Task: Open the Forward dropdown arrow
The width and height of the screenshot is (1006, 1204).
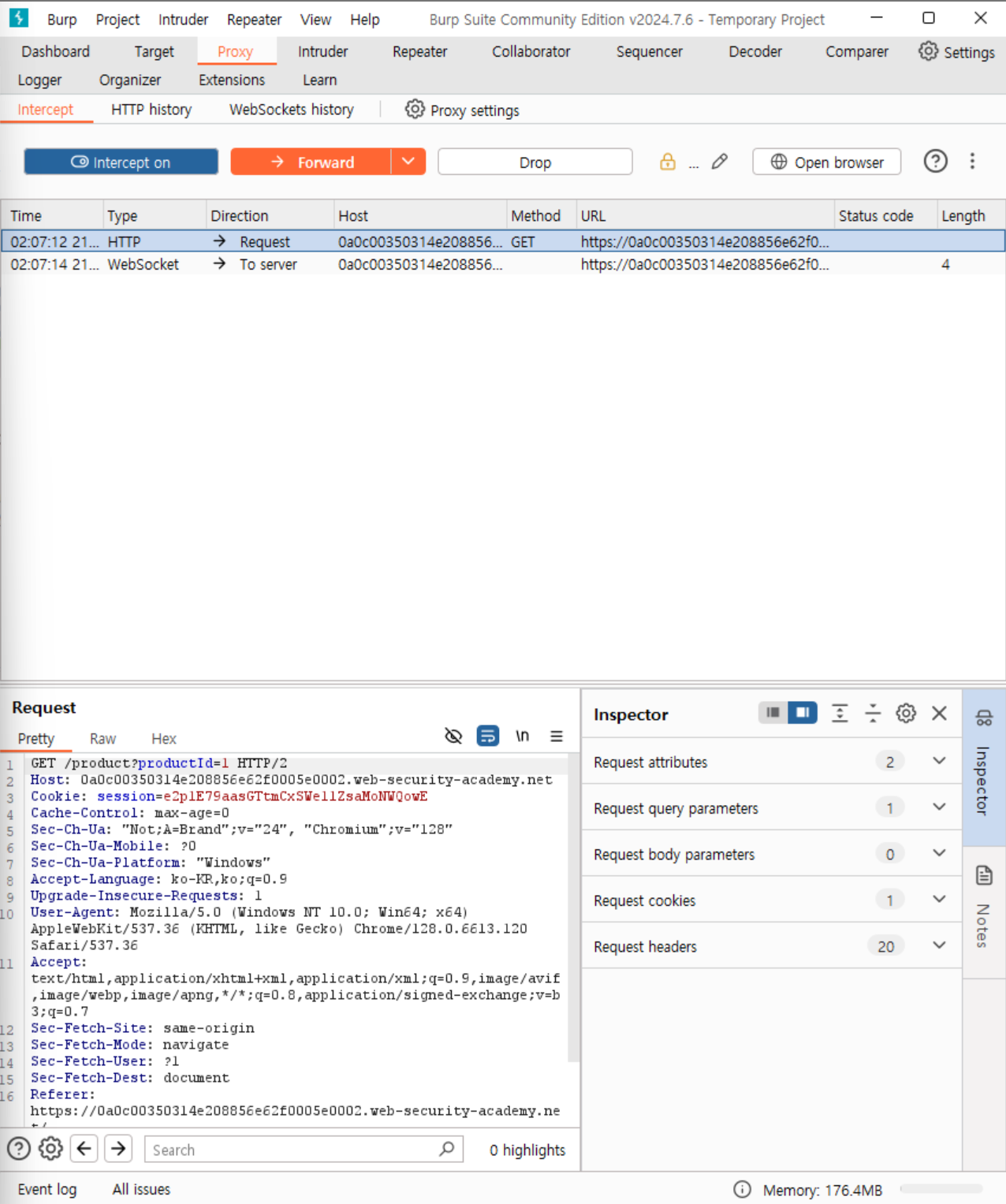Action: click(408, 162)
